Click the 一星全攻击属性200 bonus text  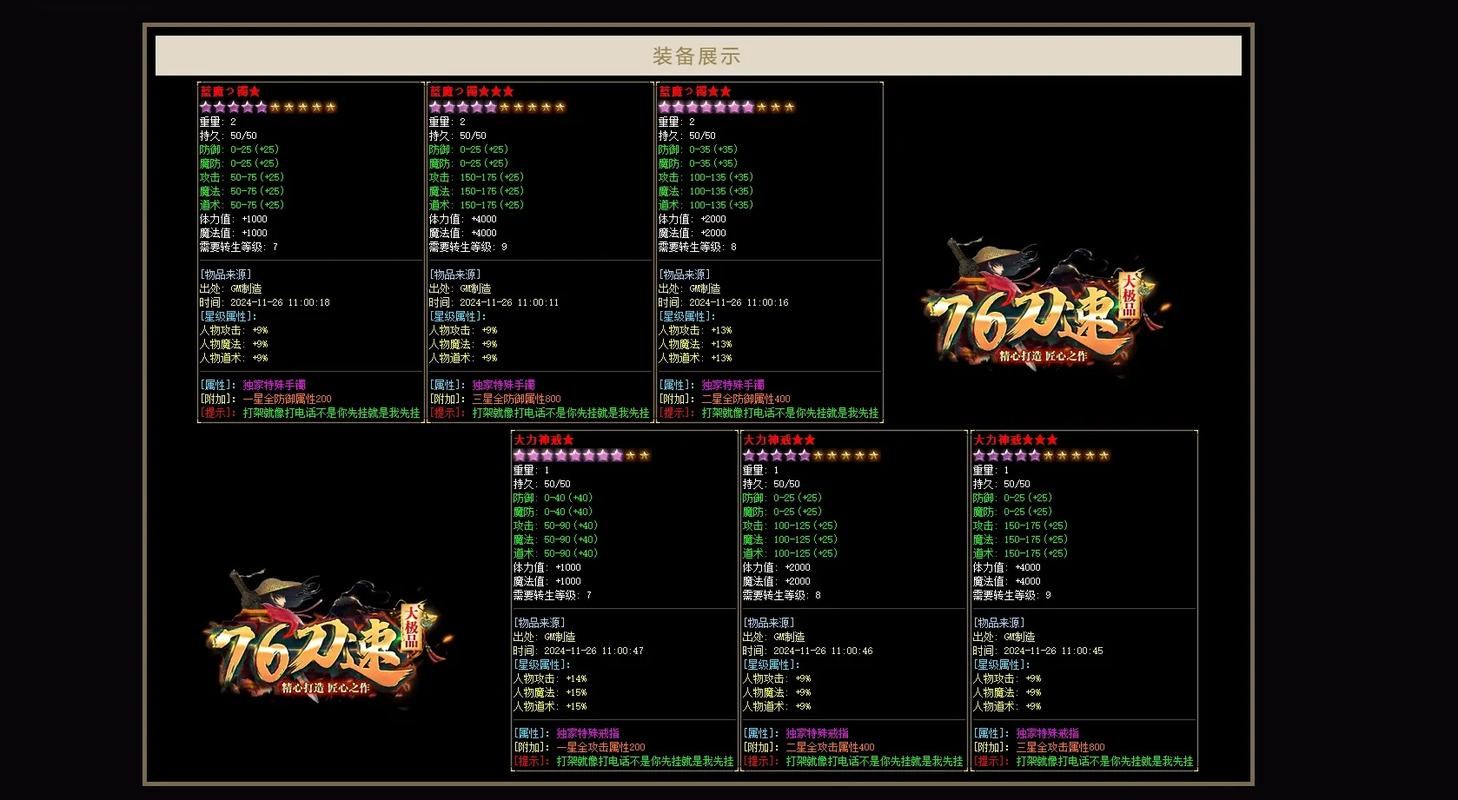point(601,747)
